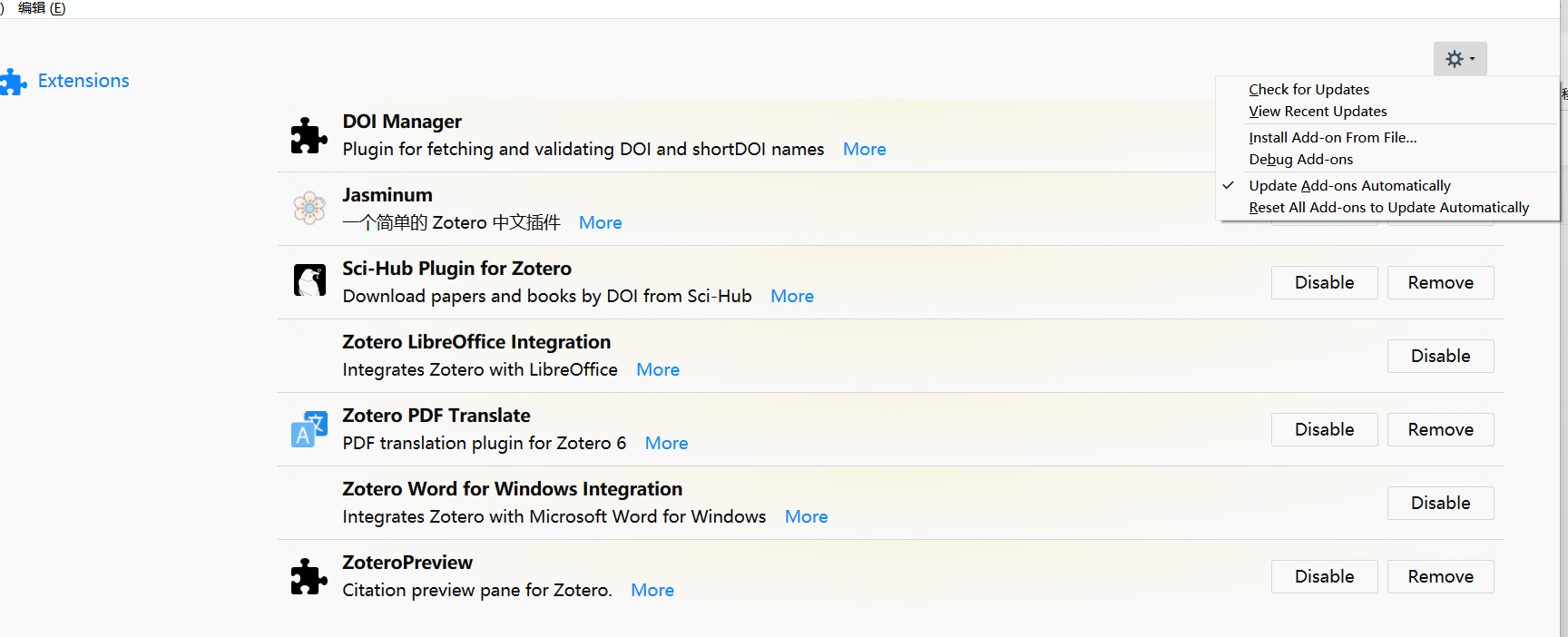Disable Zotero Word for Windows Integration
The width and height of the screenshot is (1568, 637).
click(x=1441, y=503)
